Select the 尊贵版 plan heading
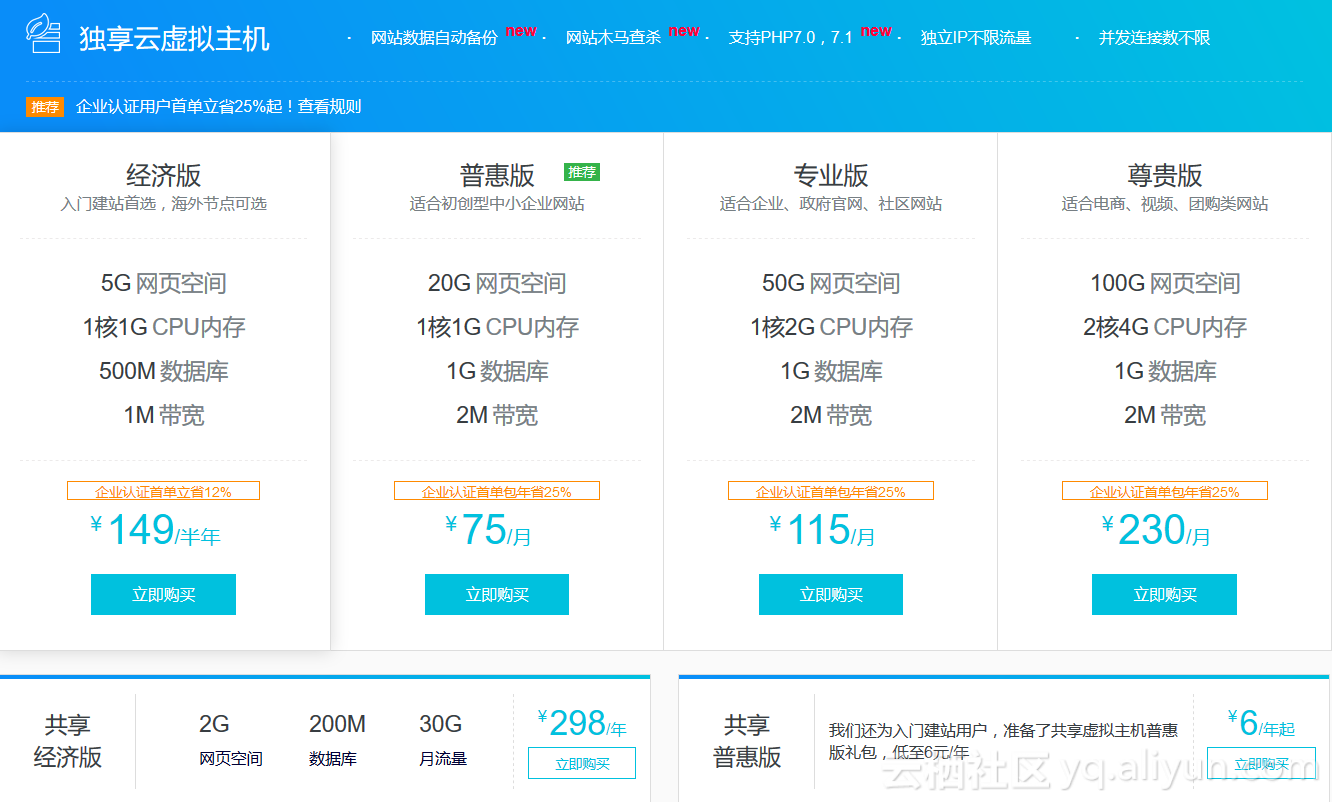The width and height of the screenshot is (1332, 802). [1165, 175]
